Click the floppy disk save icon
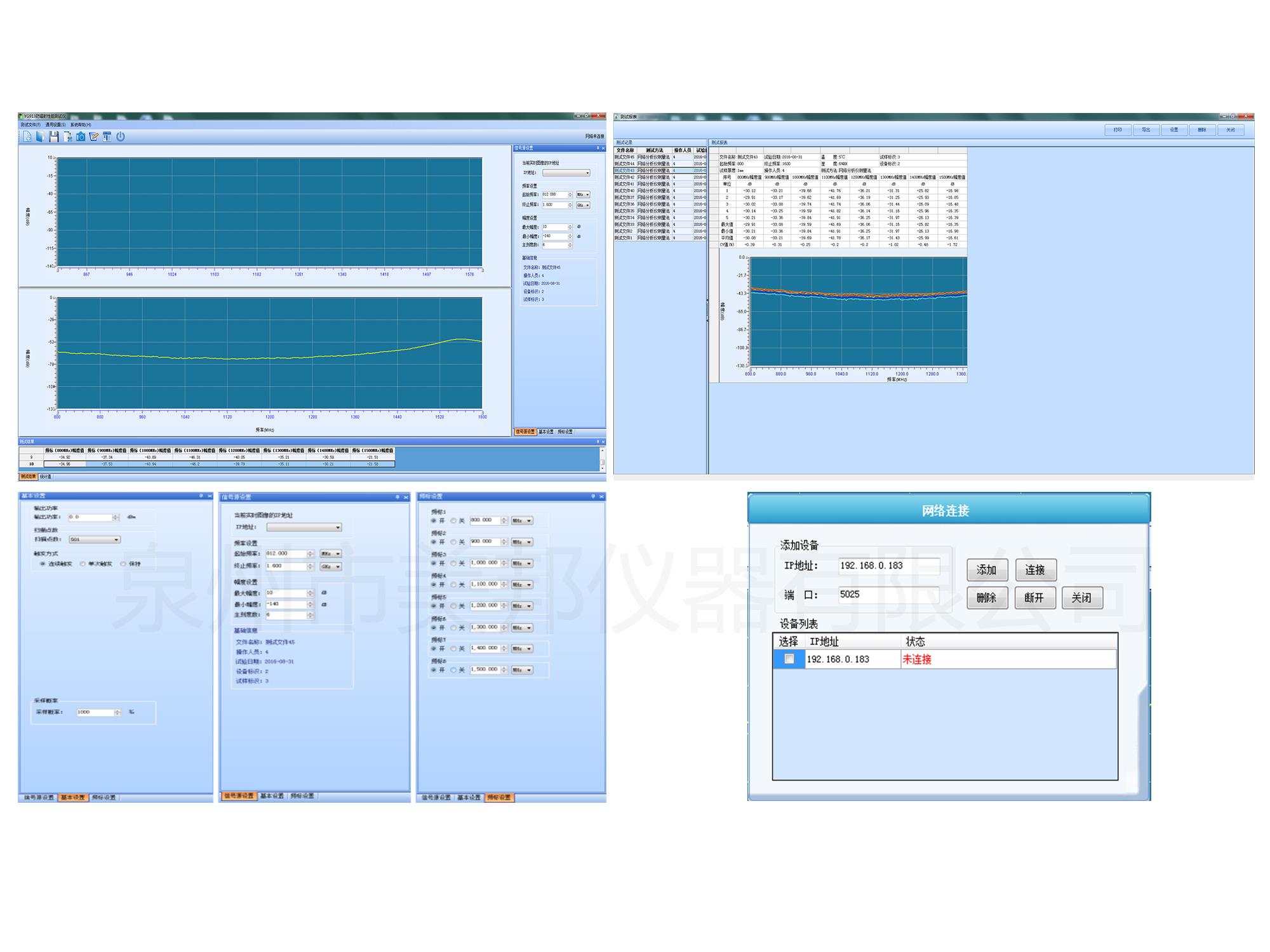 tap(53, 136)
